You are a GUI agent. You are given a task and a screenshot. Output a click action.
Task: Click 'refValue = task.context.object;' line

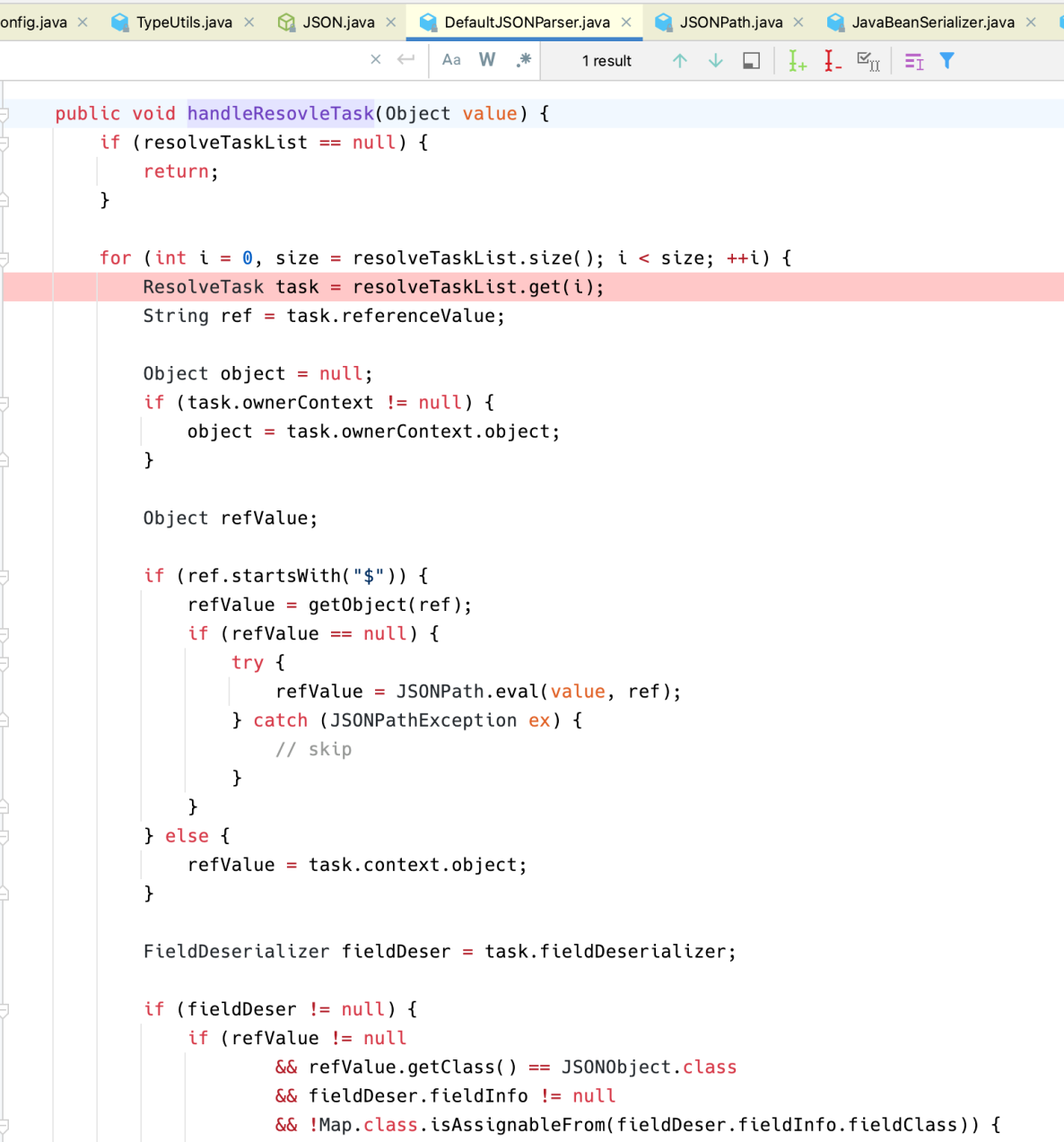point(357,865)
